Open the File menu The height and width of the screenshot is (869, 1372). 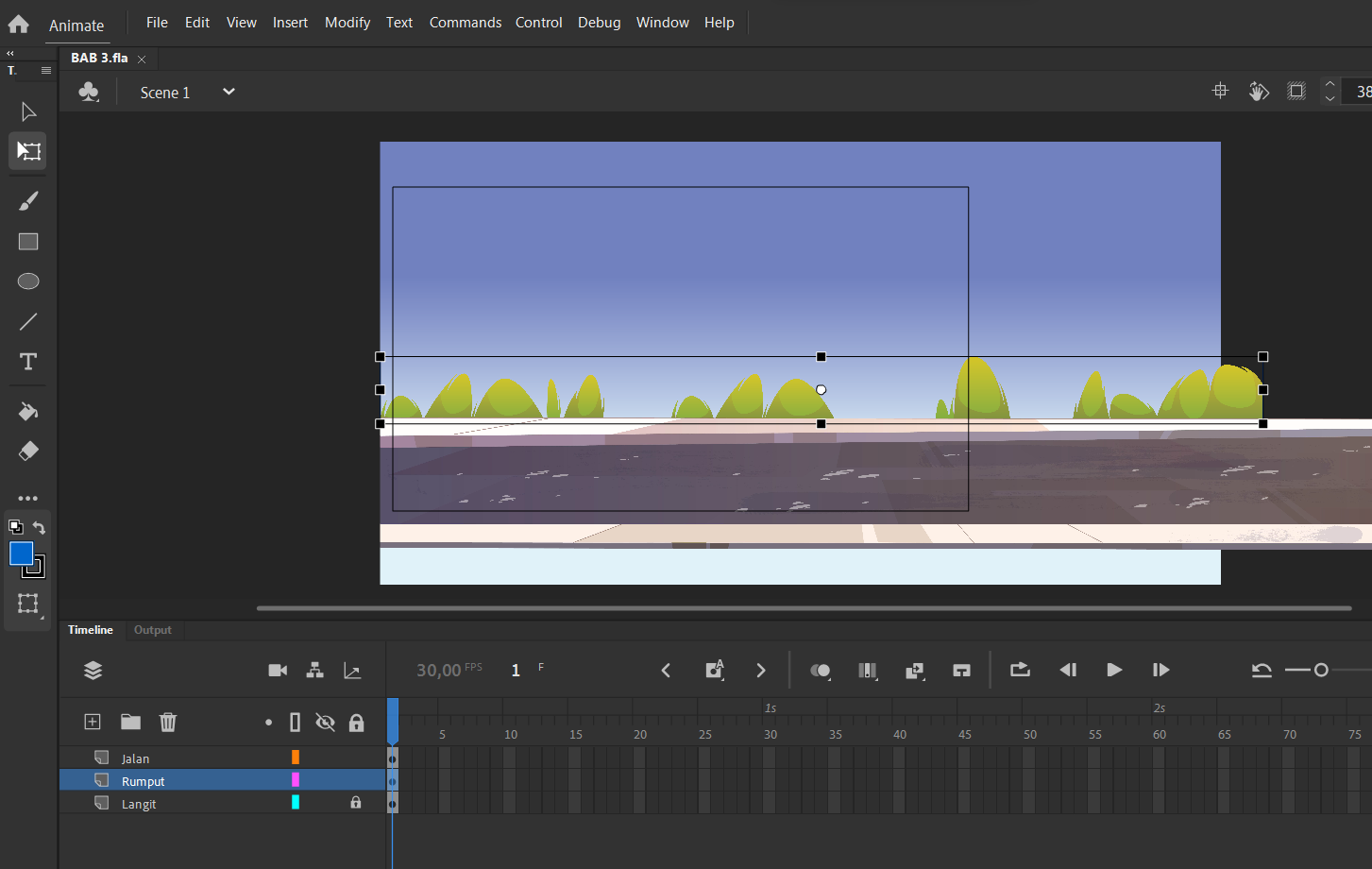pos(157,22)
